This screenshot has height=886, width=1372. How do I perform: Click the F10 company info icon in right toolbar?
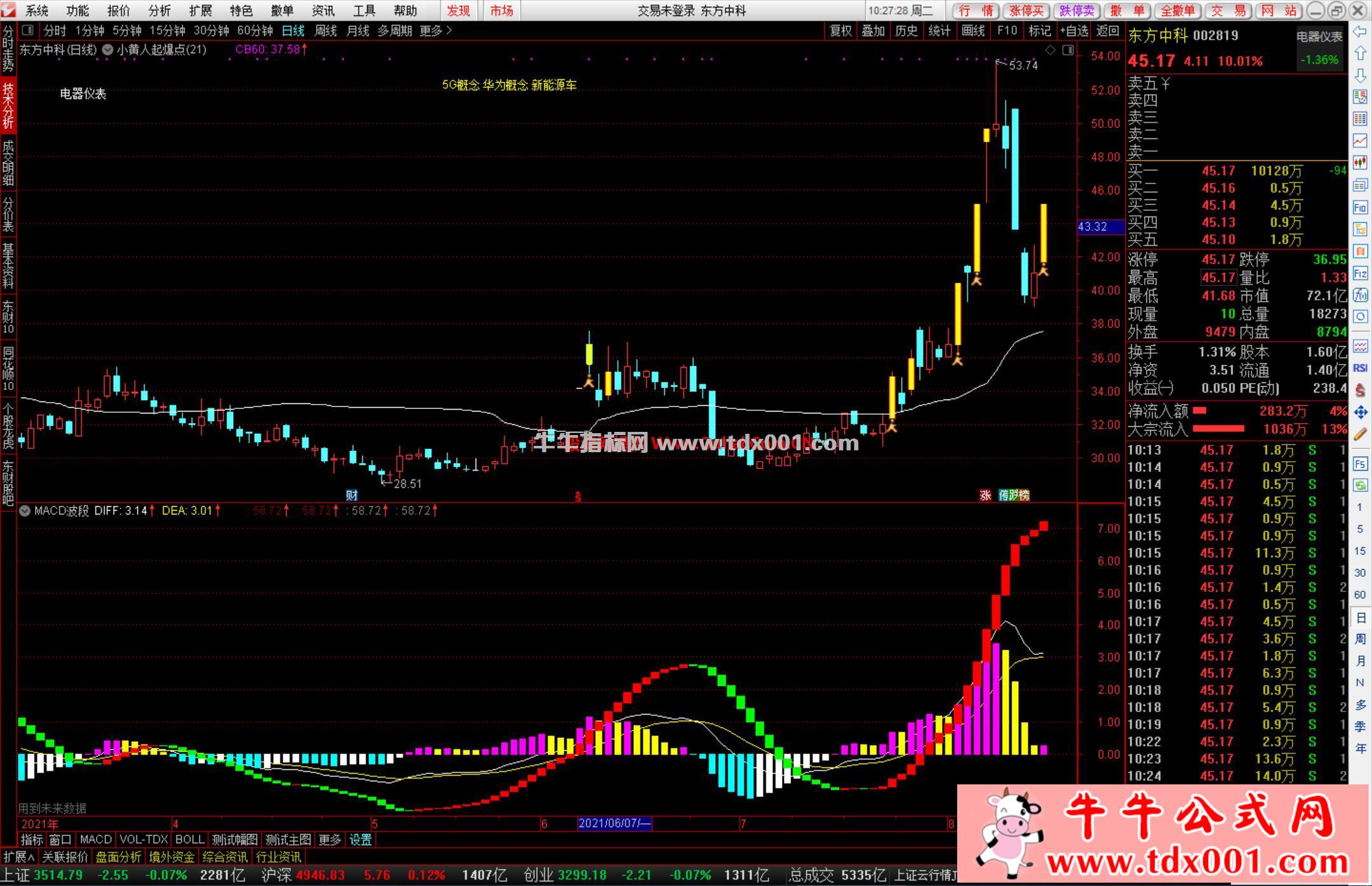(x=1360, y=207)
